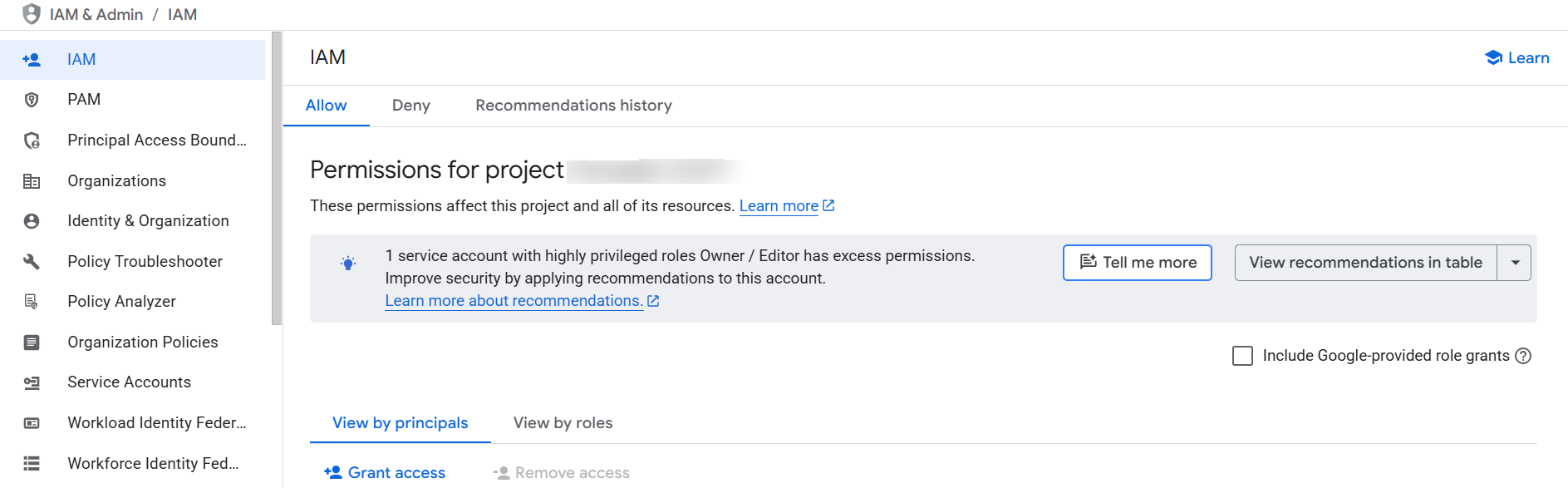1568x488 pixels.
Task: Click the help icon beside Google-provided role grants
Action: [x=1523, y=356]
